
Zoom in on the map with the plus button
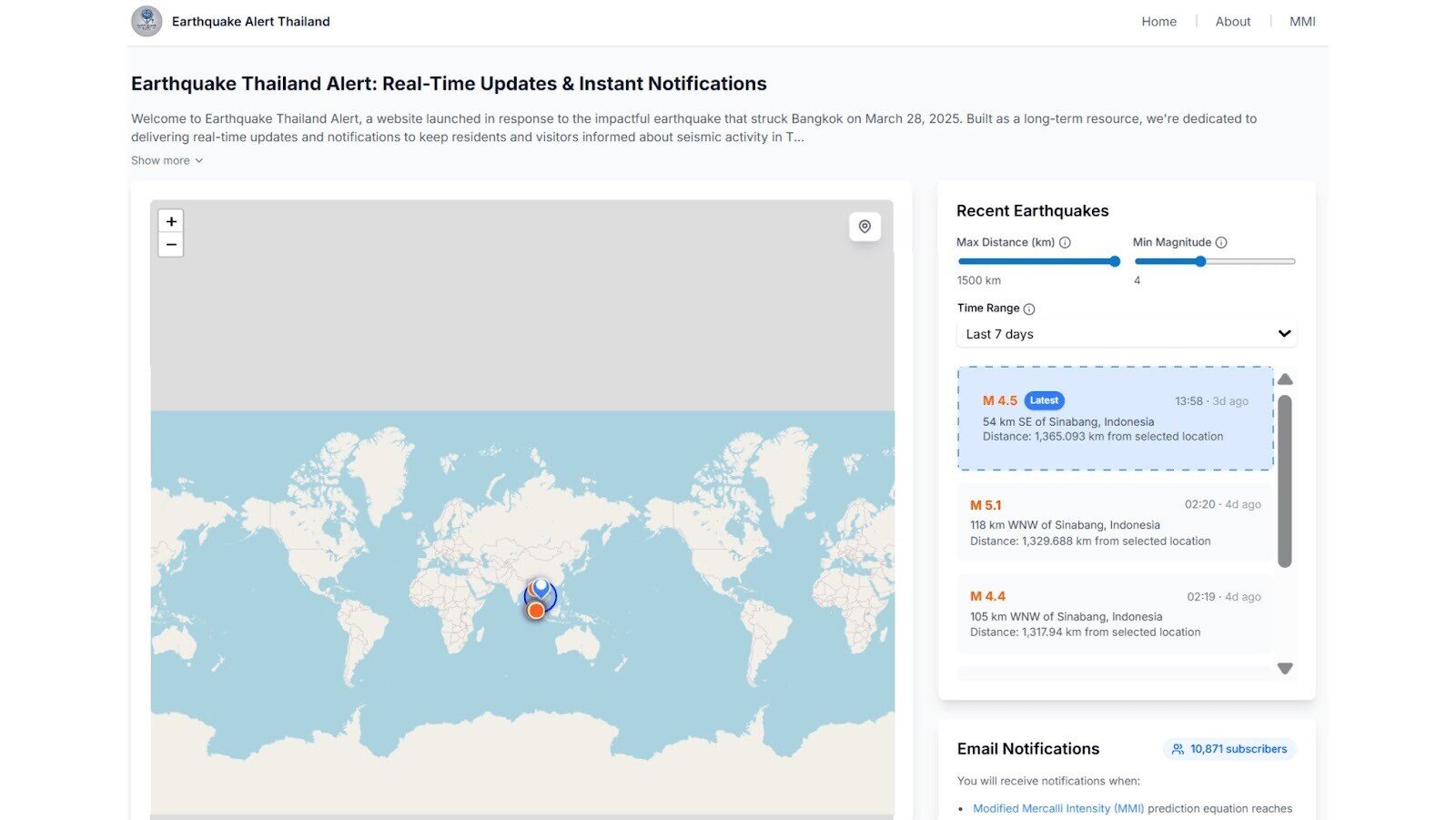pos(171,220)
